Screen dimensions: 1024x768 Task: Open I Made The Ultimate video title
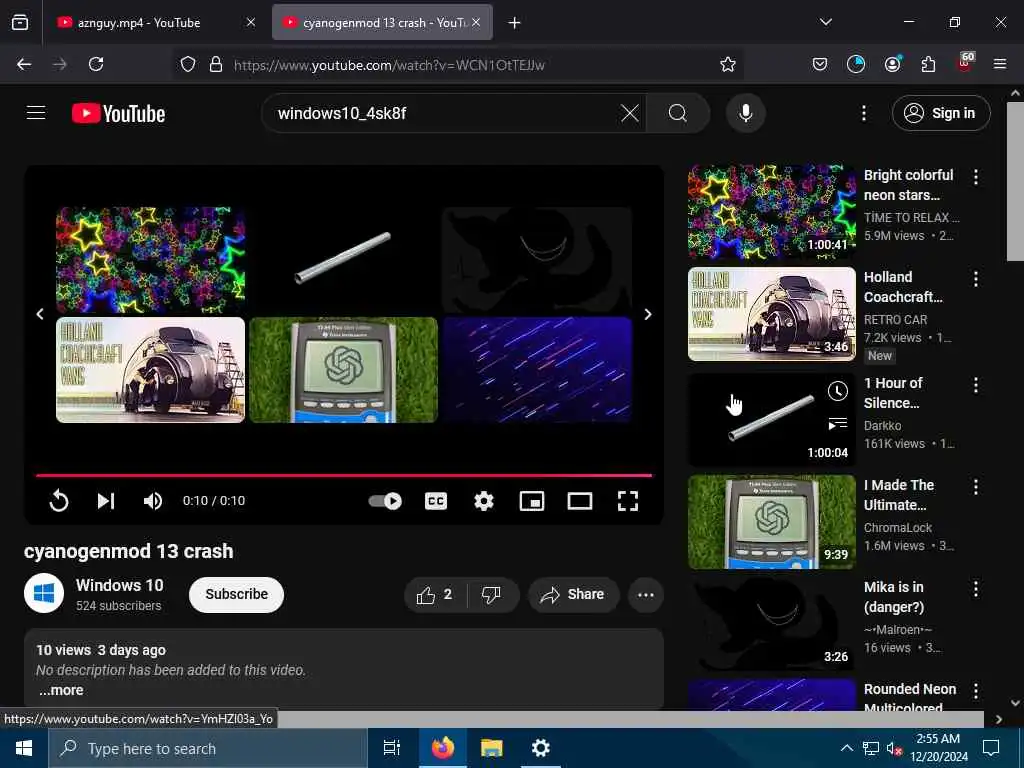899,495
